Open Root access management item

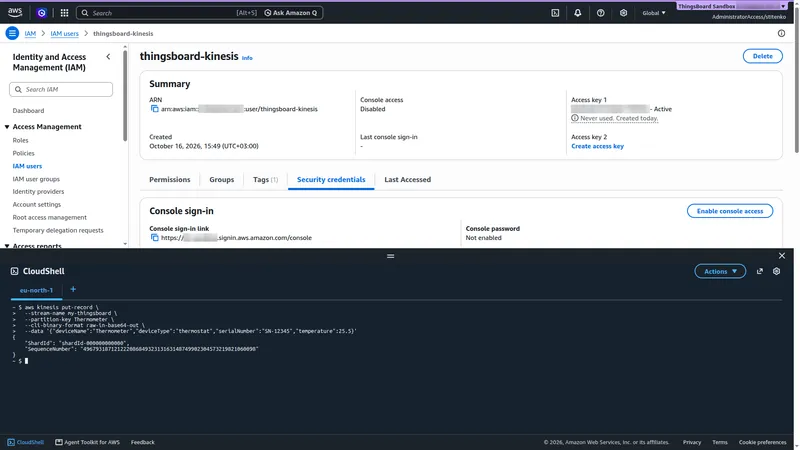click(49, 217)
